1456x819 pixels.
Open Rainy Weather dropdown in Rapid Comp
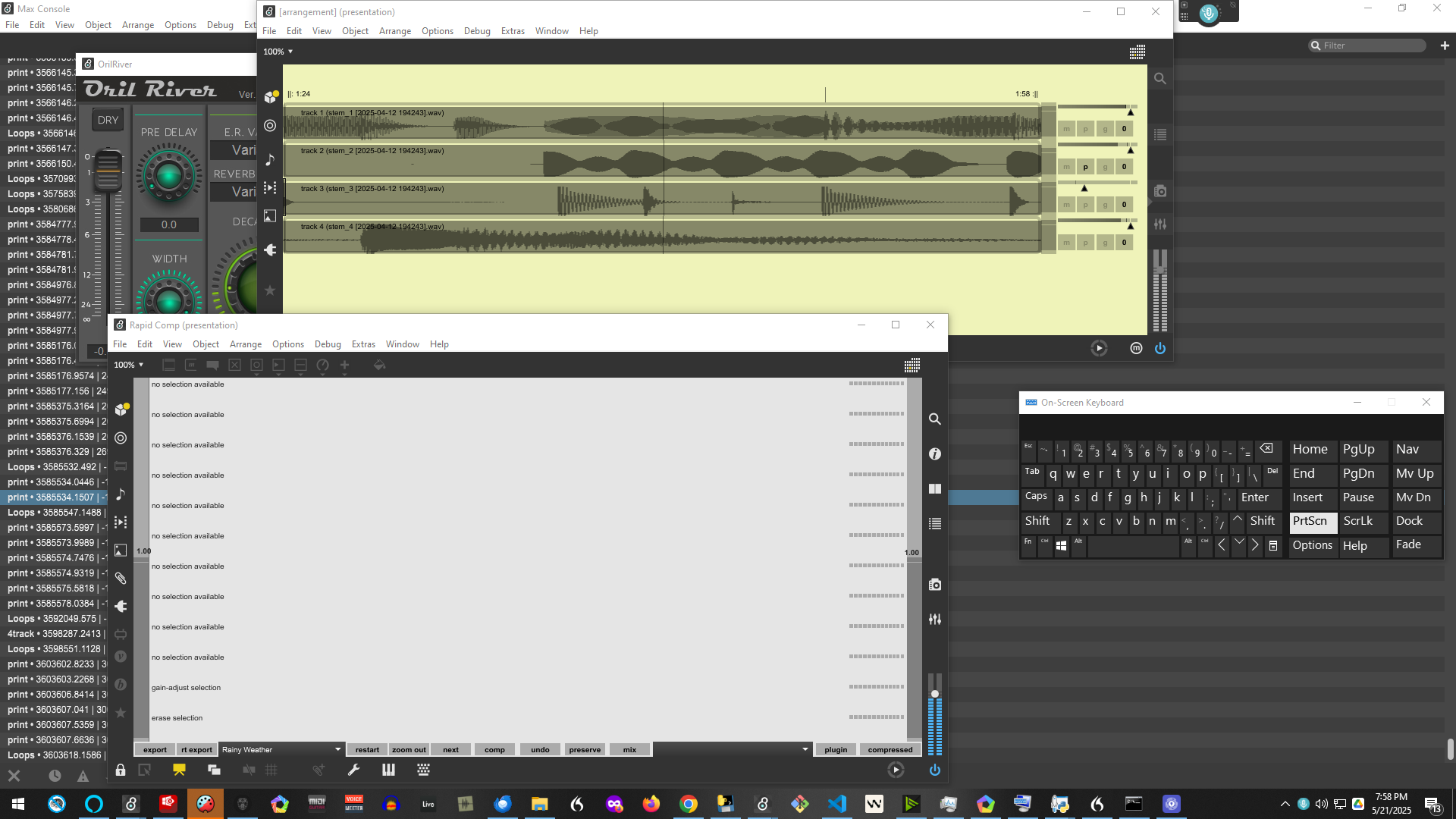[x=281, y=749]
